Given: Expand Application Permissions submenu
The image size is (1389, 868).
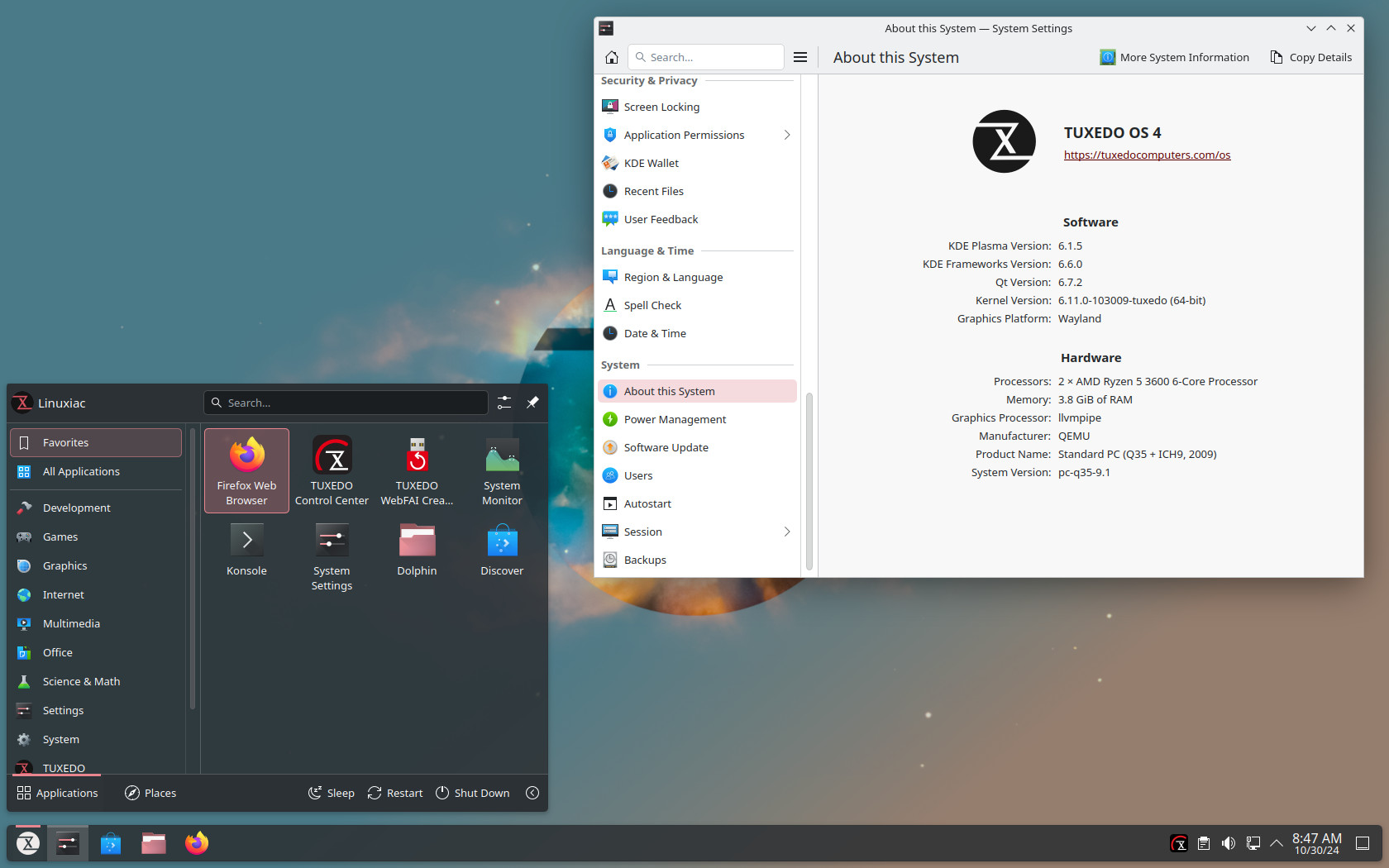Looking at the screenshot, I should pyautogui.click(x=787, y=135).
